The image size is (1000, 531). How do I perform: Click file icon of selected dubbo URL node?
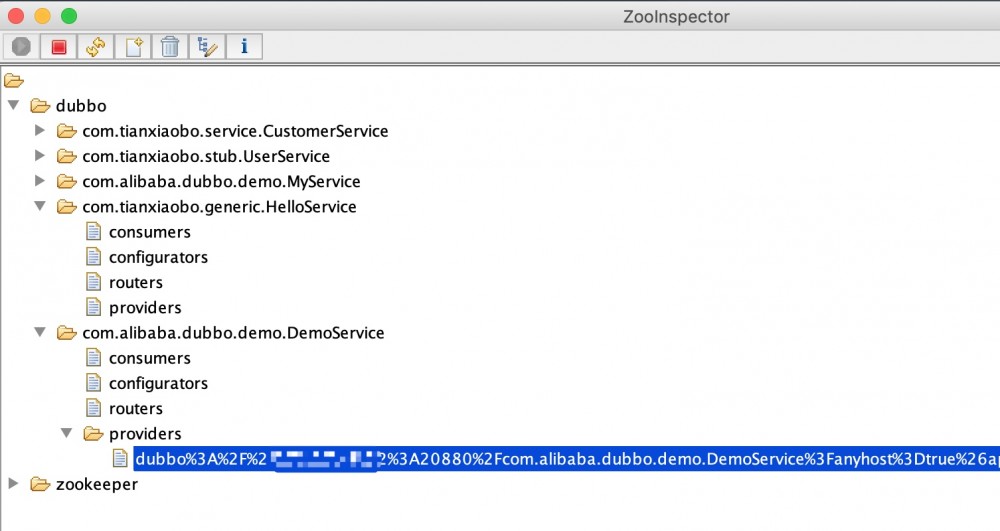[x=120, y=458]
